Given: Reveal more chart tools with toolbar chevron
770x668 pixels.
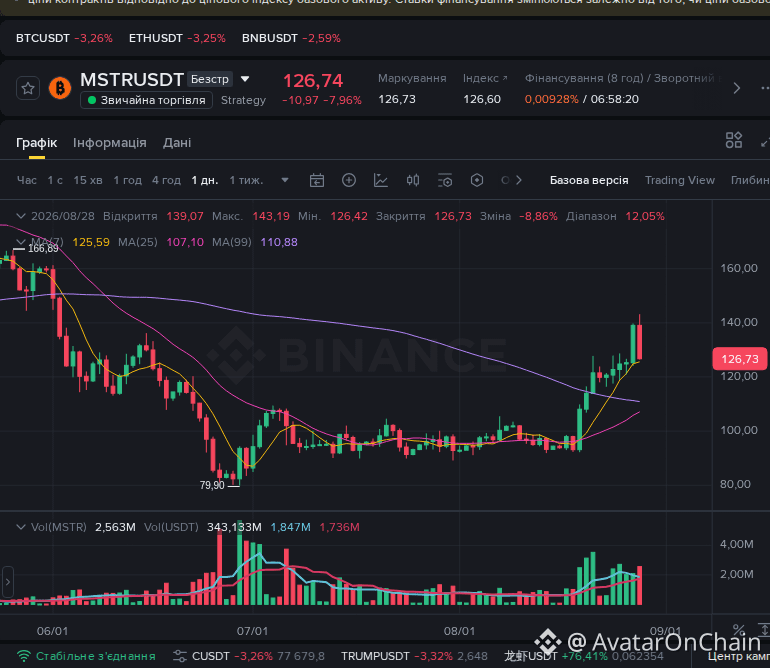Looking at the screenshot, I should (x=519, y=180).
